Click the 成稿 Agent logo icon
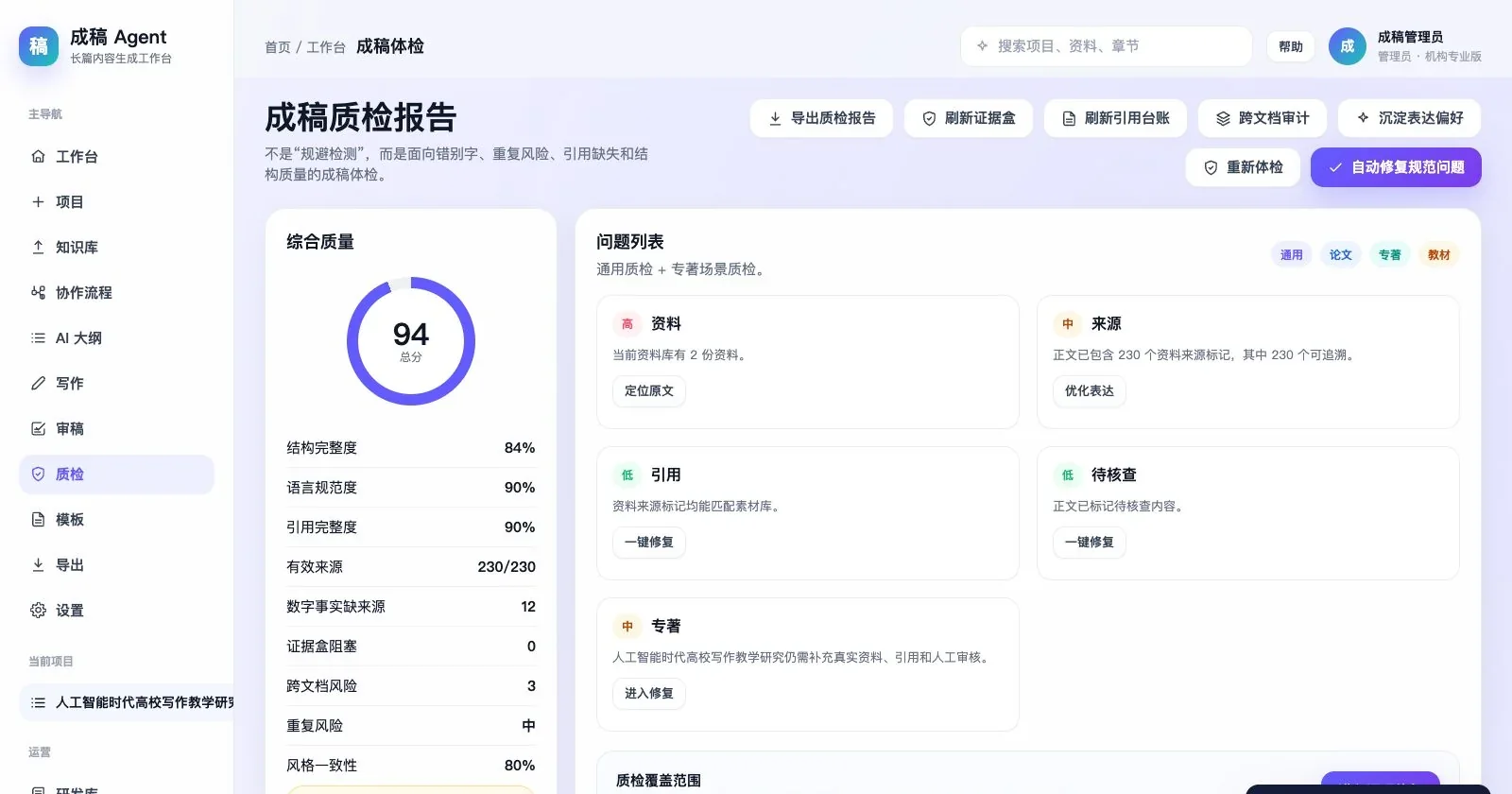The height and width of the screenshot is (794, 1512). [39, 46]
